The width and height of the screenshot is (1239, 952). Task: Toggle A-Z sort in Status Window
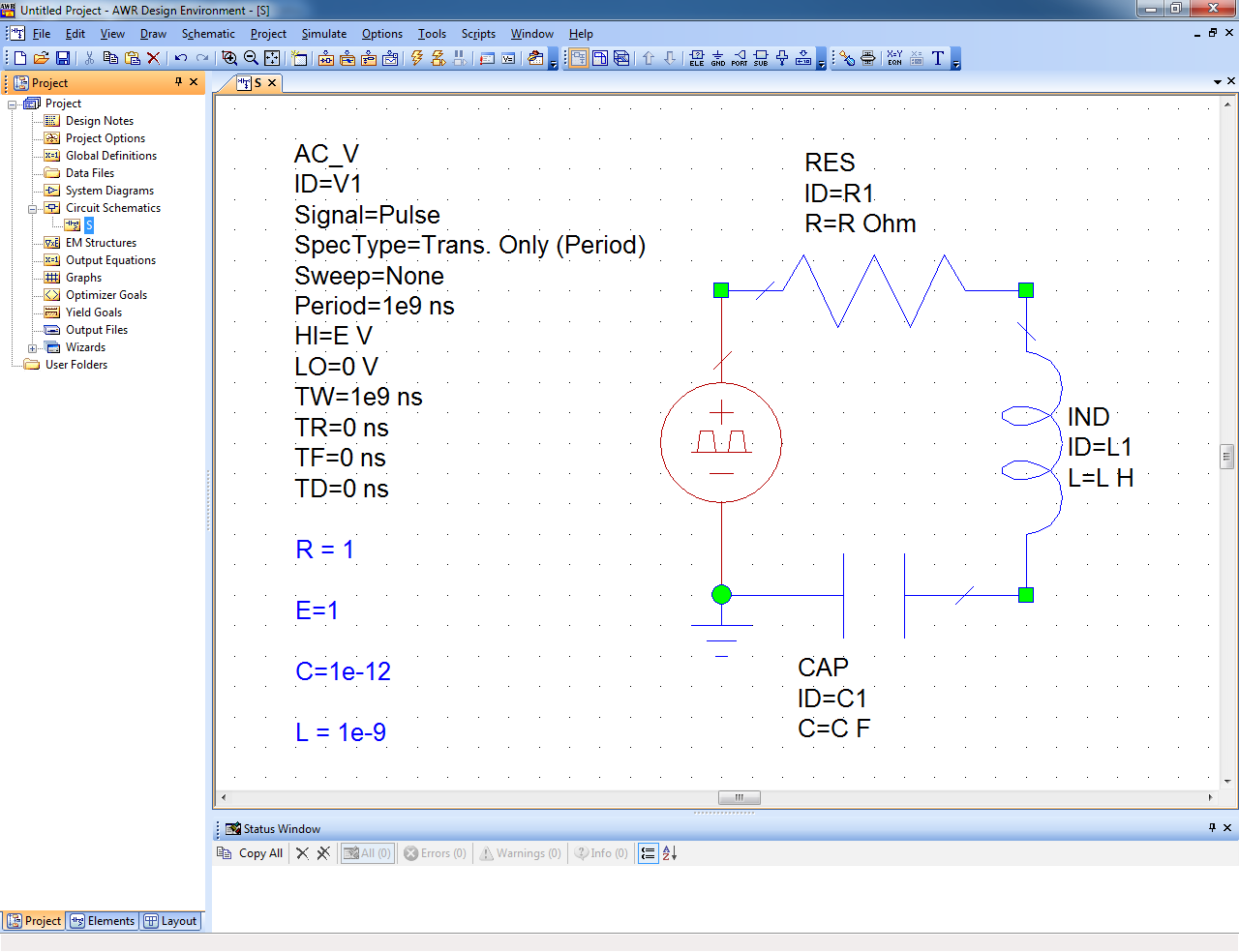(x=670, y=853)
